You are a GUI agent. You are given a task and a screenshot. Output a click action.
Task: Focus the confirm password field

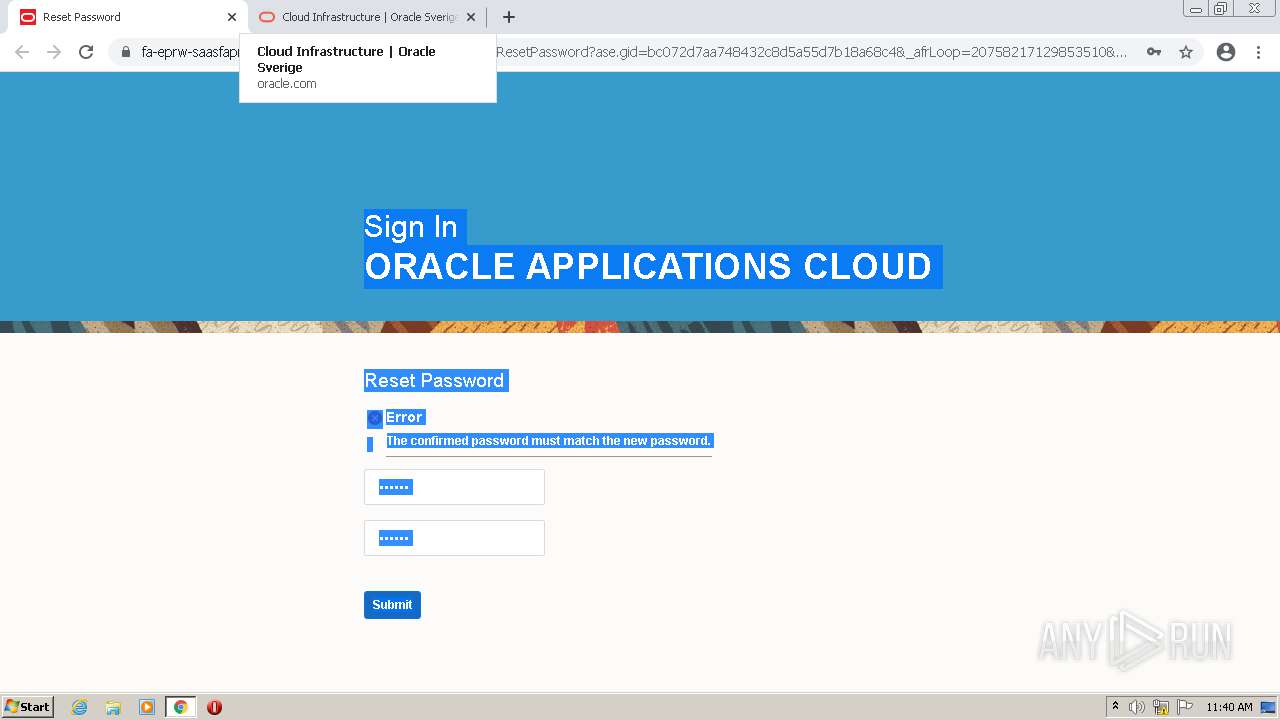[x=454, y=538]
